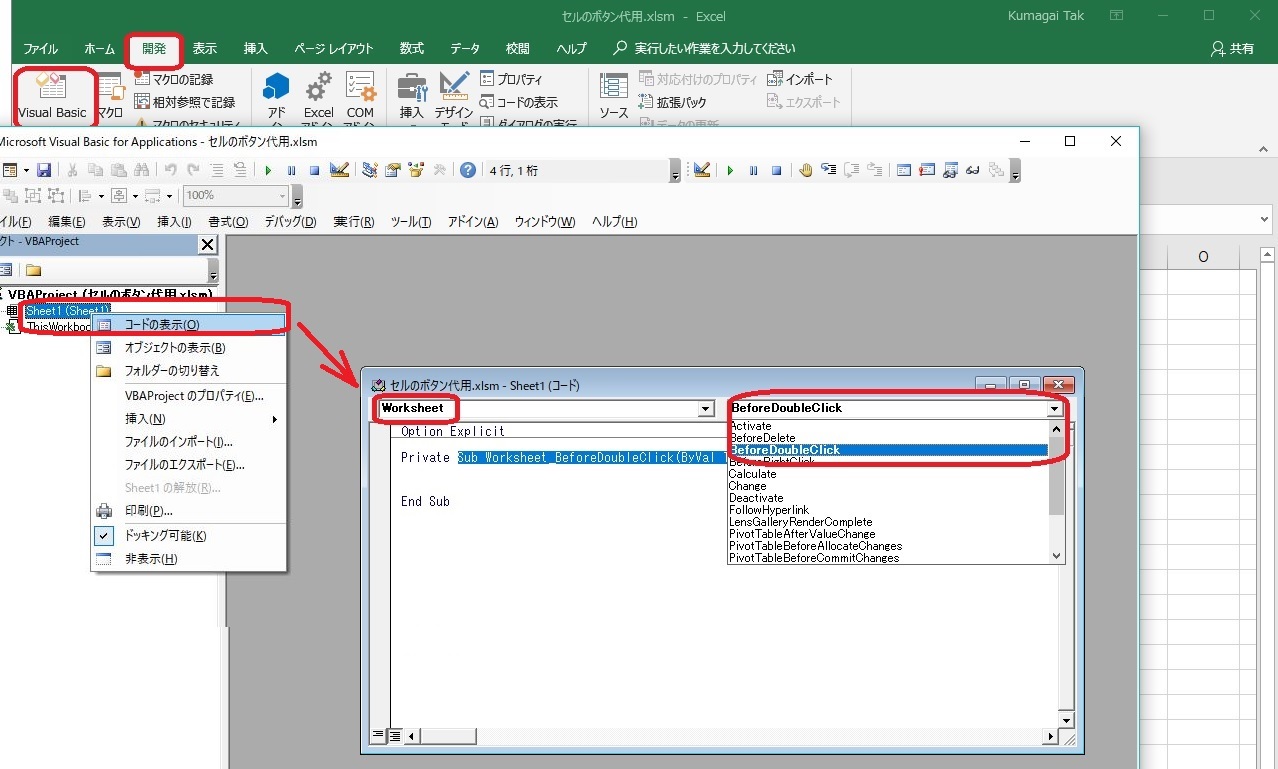Click the マクロの記録 ribbon button

174,79
